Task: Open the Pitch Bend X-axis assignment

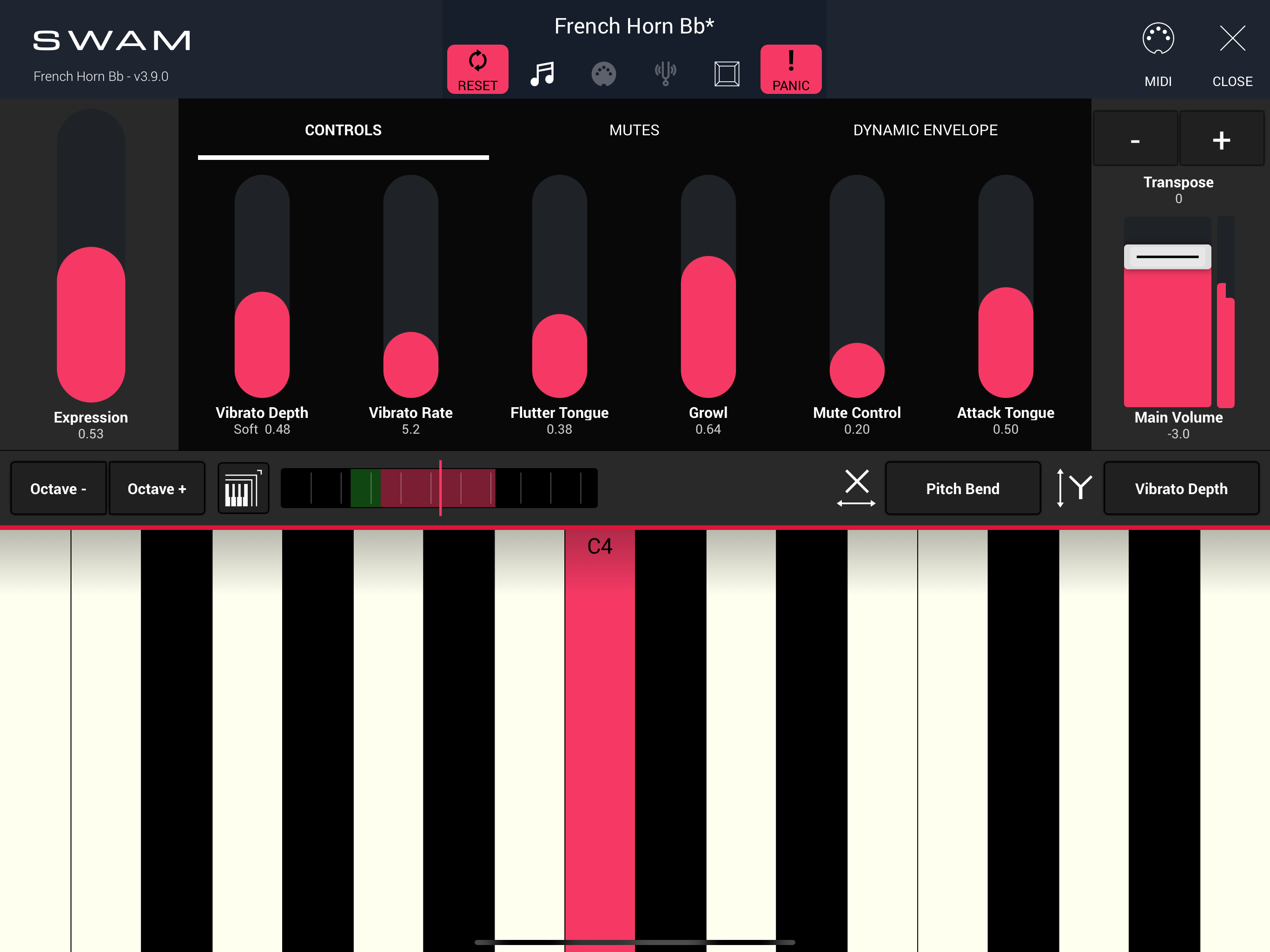Action: pyautogui.click(x=963, y=489)
